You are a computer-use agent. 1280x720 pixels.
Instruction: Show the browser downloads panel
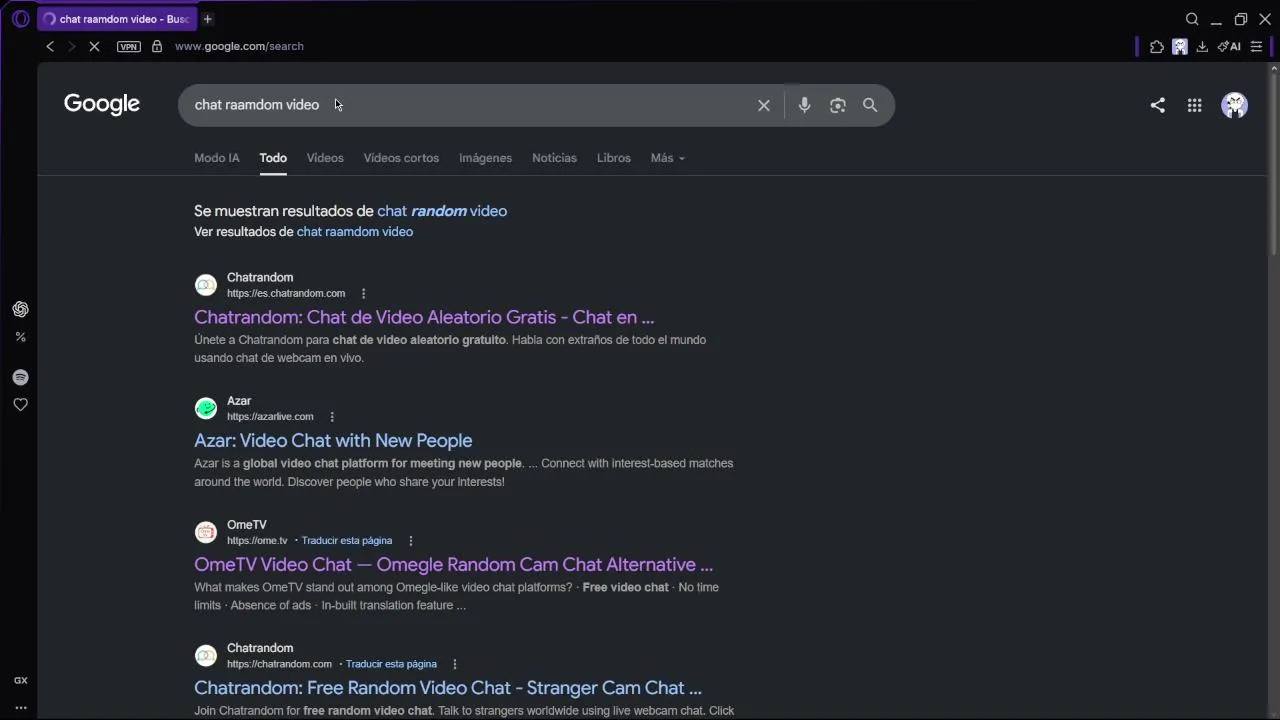pos(1202,46)
